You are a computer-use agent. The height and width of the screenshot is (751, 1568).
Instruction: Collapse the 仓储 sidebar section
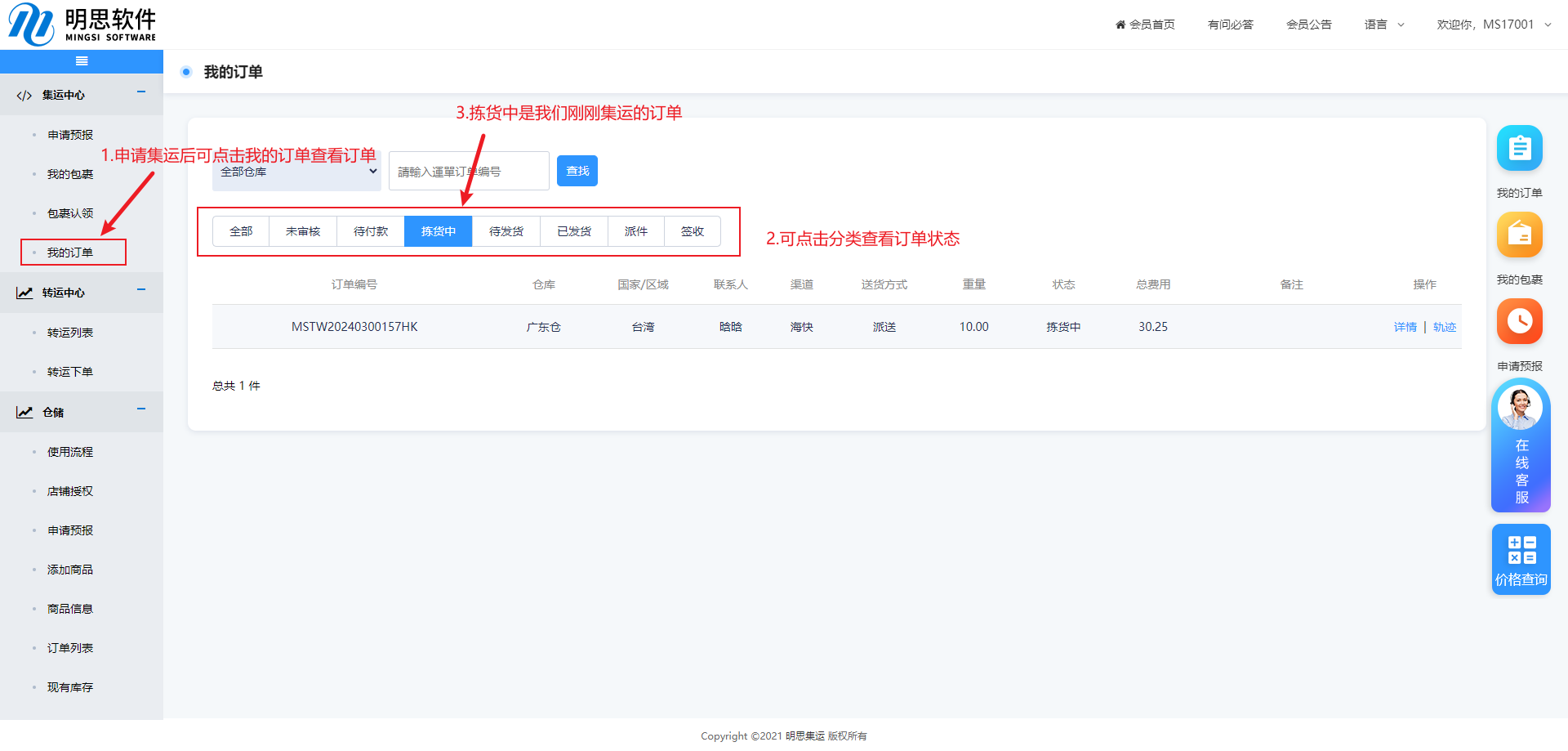click(141, 409)
